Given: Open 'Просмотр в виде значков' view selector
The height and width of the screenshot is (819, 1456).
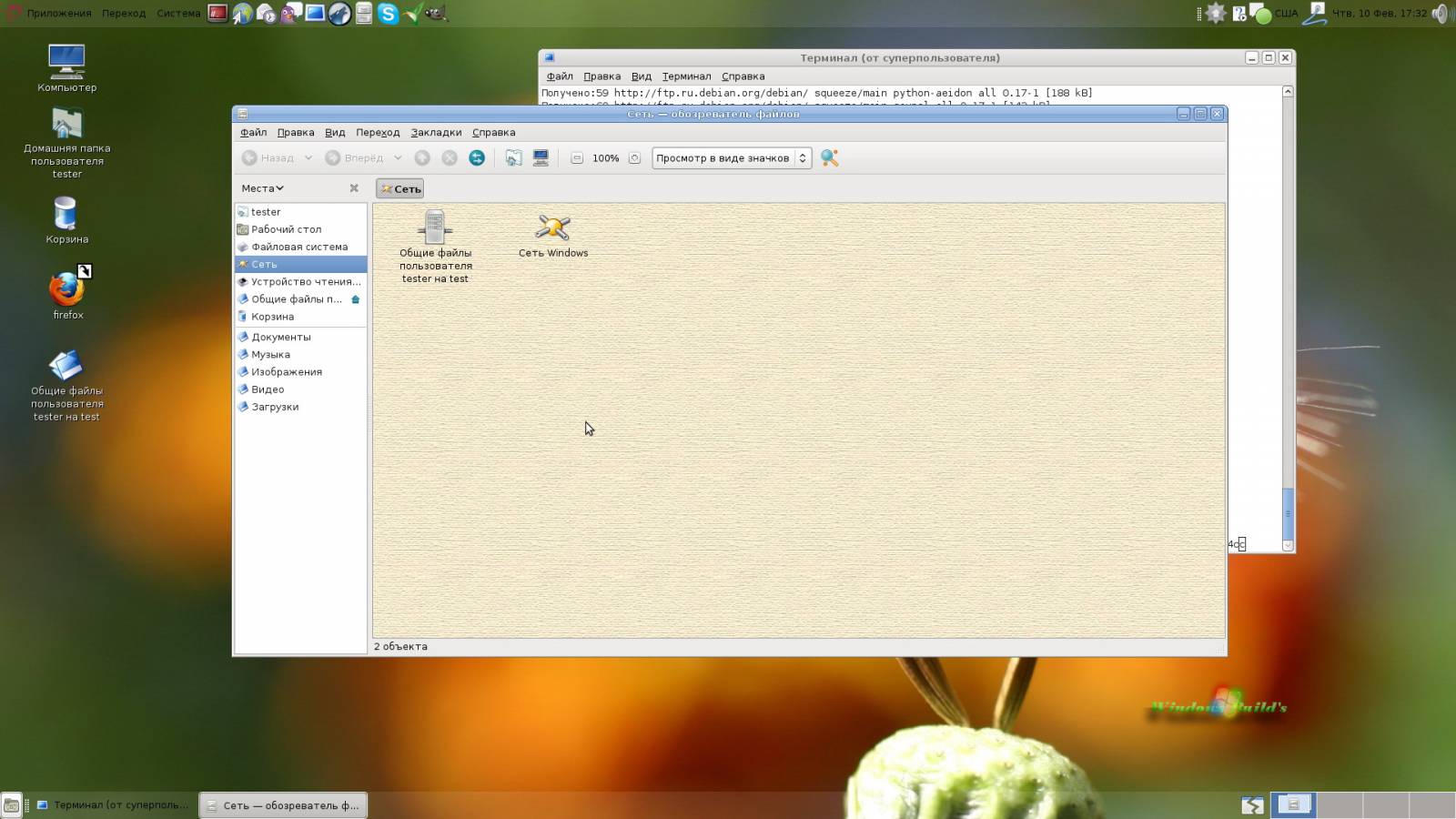Looking at the screenshot, I should click(731, 157).
